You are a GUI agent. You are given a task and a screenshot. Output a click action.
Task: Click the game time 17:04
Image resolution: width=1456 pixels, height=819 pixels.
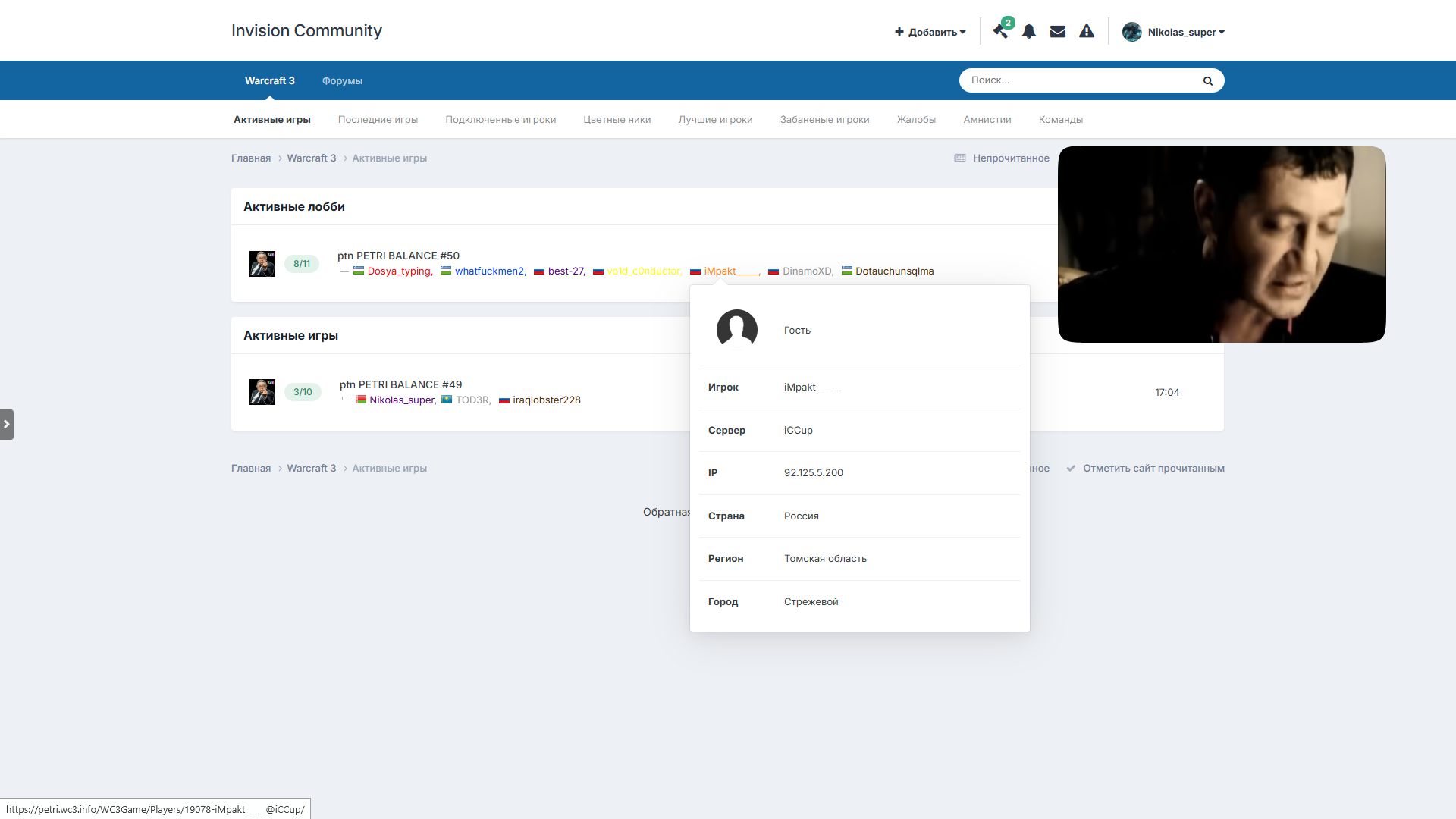pos(1167,392)
